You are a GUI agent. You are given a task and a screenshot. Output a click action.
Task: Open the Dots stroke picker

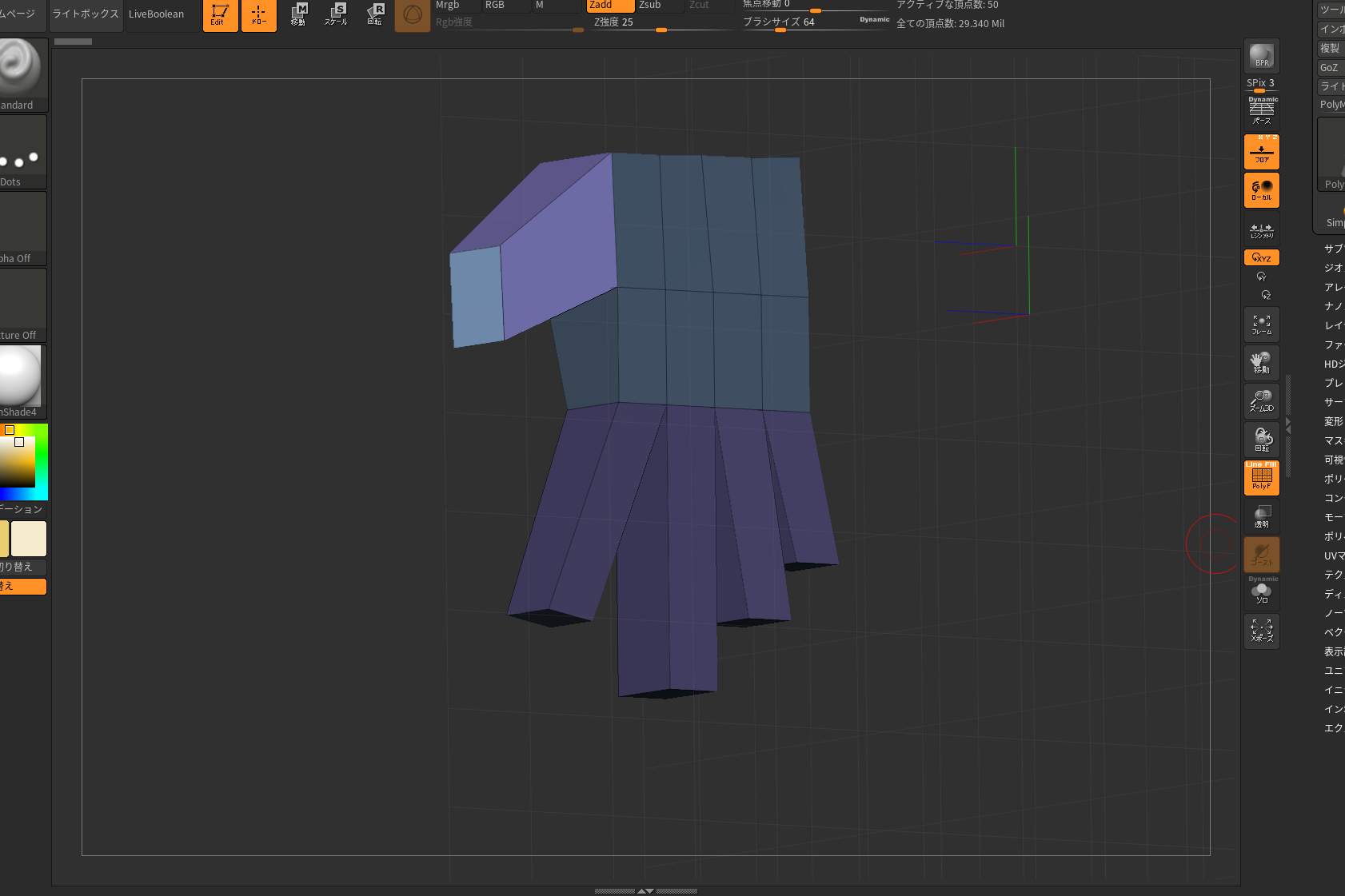coord(21,152)
